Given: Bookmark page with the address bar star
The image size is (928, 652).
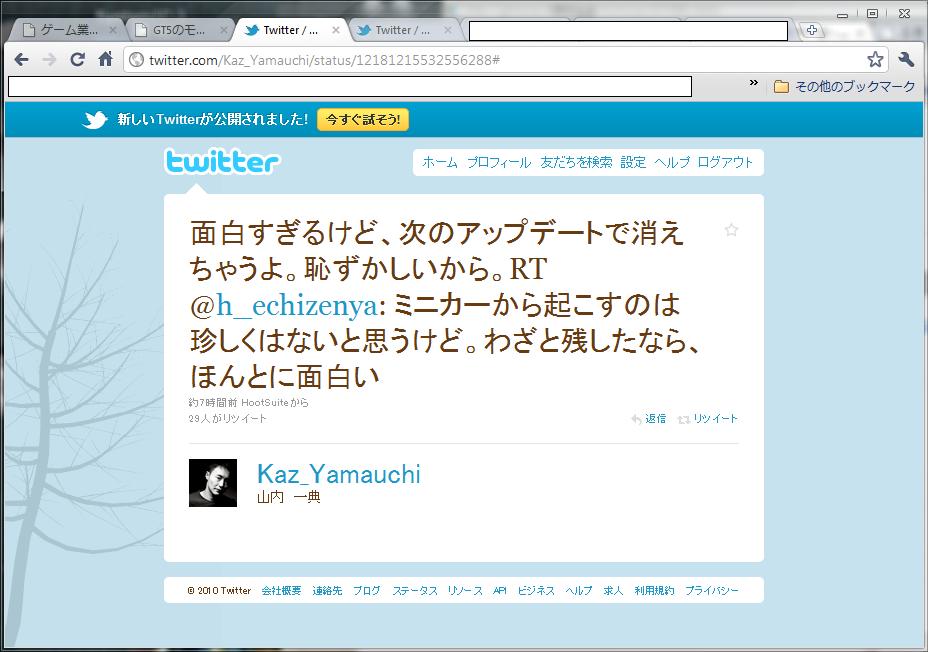Looking at the screenshot, I should pyautogui.click(x=875, y=59).
